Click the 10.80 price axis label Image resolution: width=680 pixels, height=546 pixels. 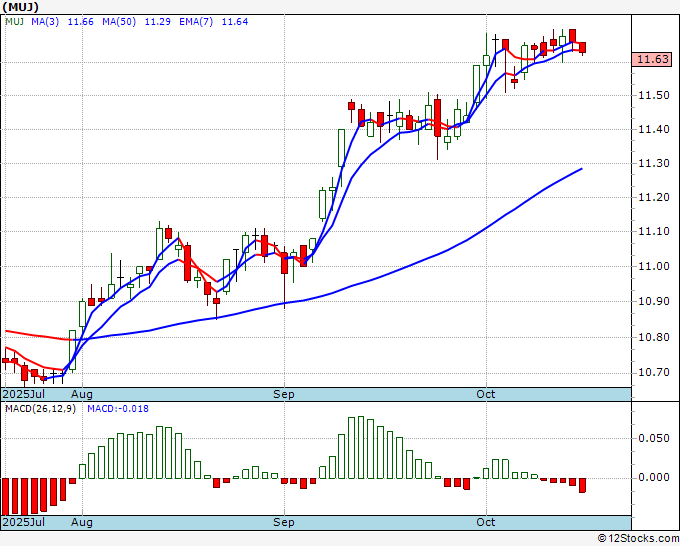[x=654, y=337]
